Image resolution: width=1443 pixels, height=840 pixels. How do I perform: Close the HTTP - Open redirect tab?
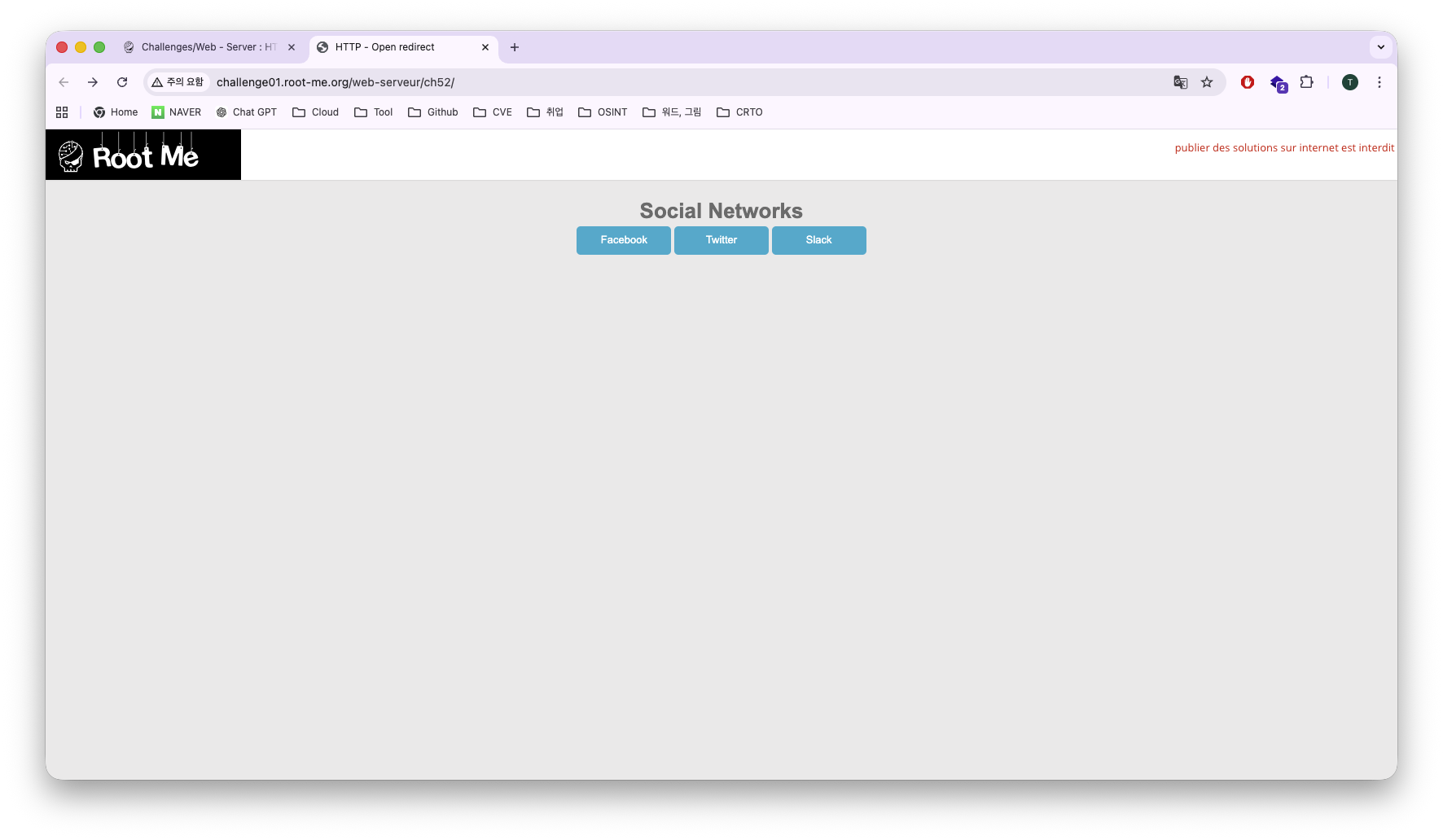(x=485, y=47)
